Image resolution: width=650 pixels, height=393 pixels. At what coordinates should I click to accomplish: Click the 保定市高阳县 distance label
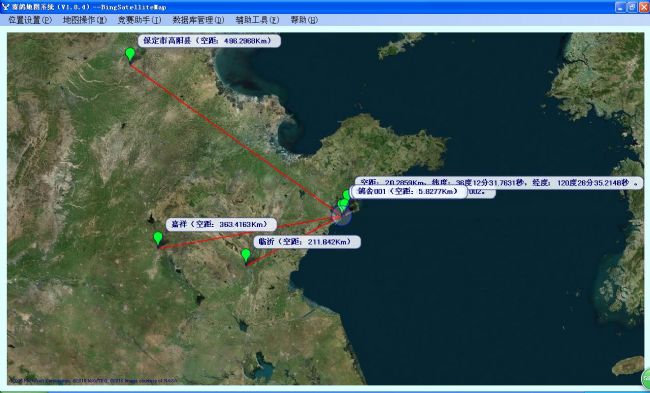point(209,41)
